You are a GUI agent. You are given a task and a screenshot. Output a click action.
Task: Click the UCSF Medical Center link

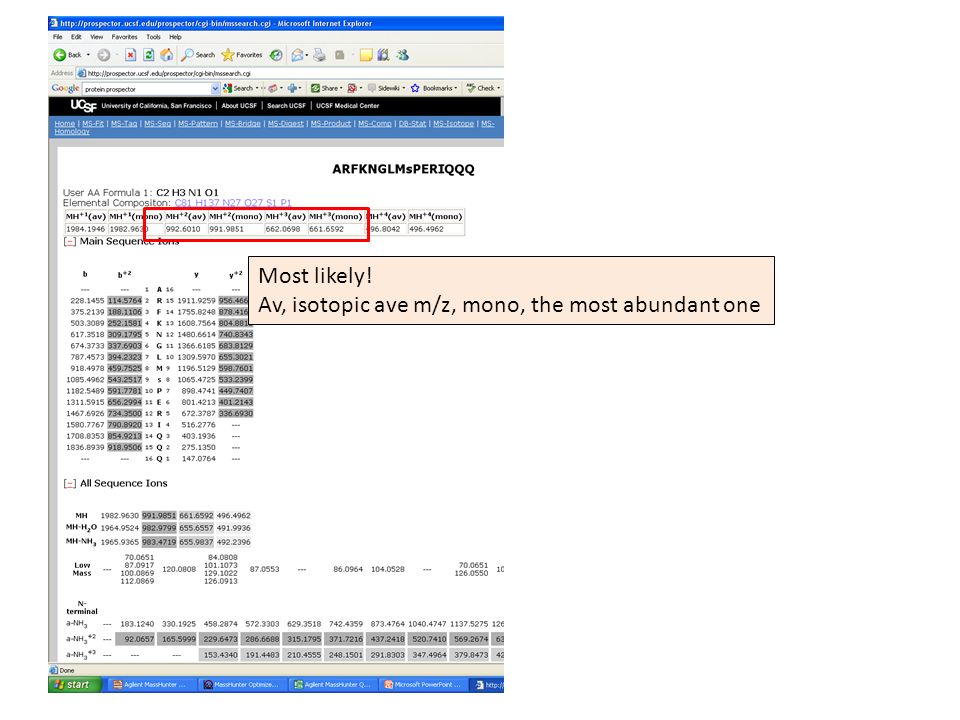[347, 106]
